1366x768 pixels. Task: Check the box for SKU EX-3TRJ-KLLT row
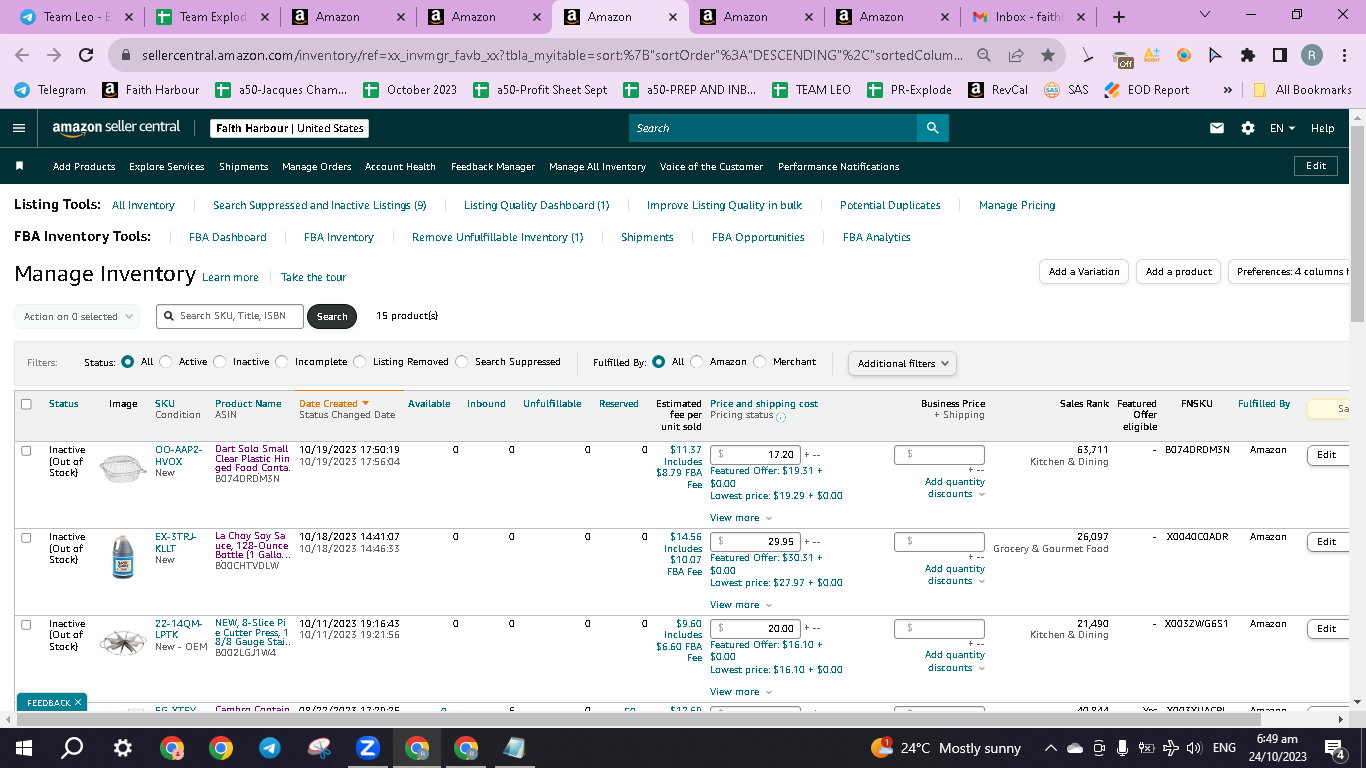coord(26,537)
